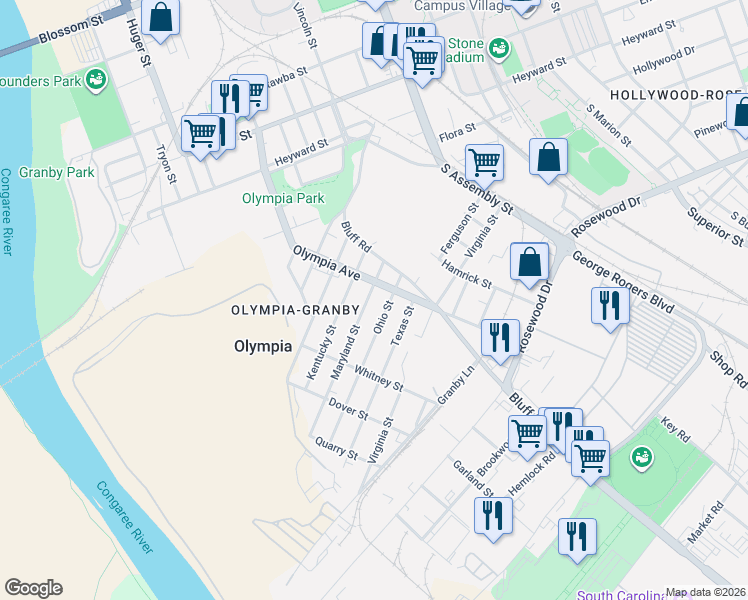748x600 pixels.
Task: Click the Whitney St label
Action: [x=379, y=378]
